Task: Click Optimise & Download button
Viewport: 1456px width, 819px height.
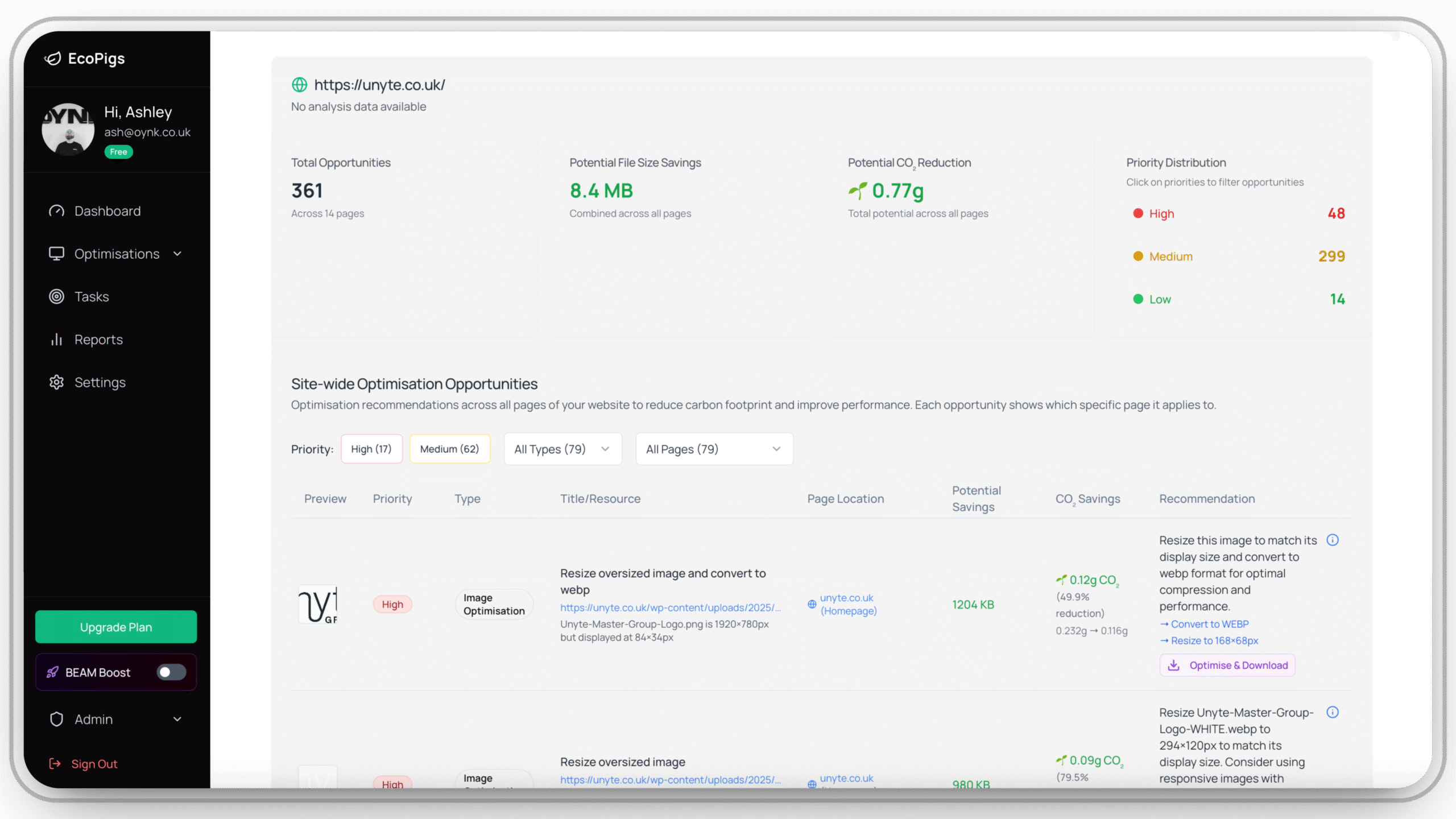Action: pos(1227,665)
